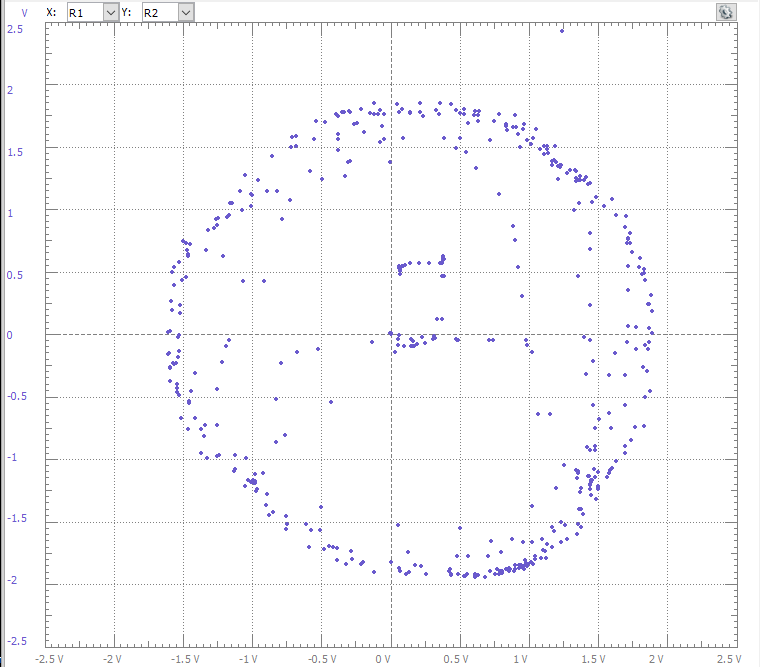Click the -2 V X-axis label

tap(112, 659)
